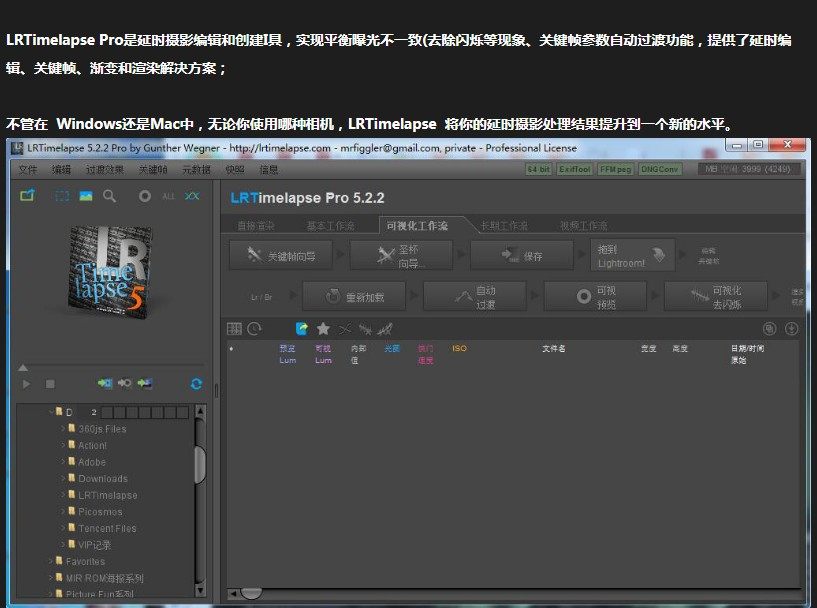Viewport: 817px width, 608px height.
Task: Switch to the 可视化工作流 tab
Action: click(x=417, y=226)
